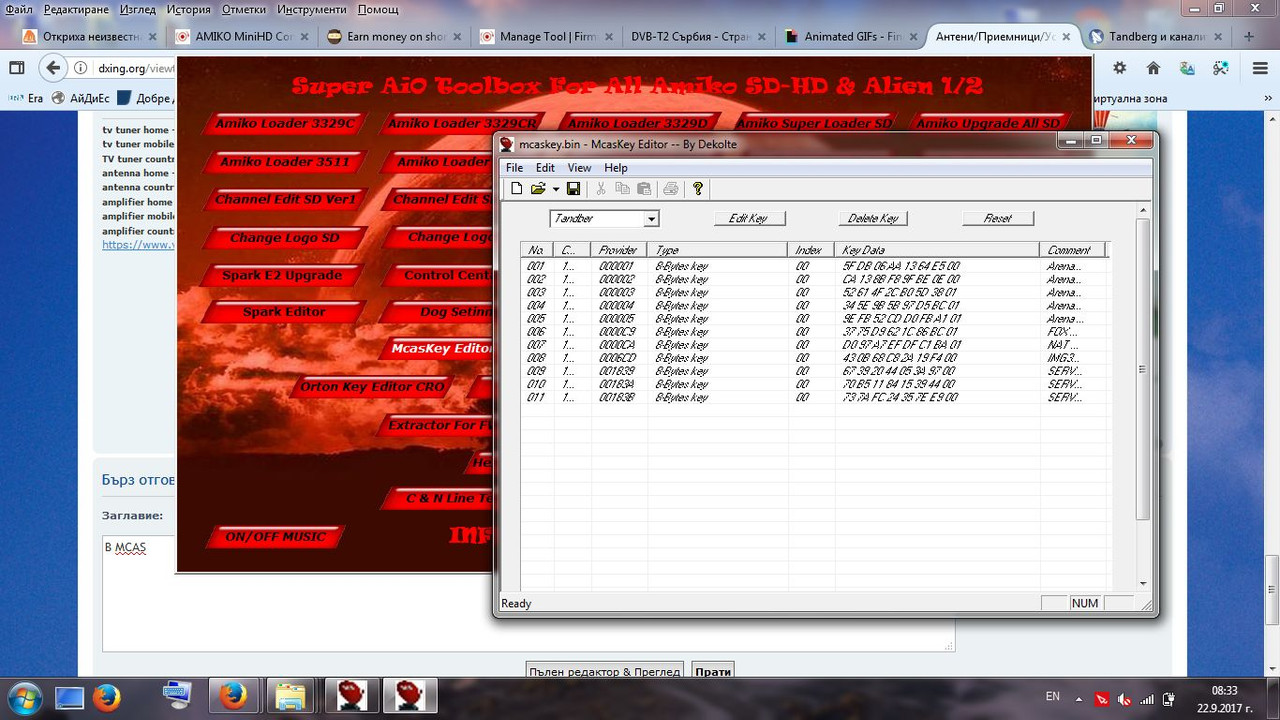
Task: Click the Open folder toolbar icon
Action: pyautogui.click(x=537, y=188)
